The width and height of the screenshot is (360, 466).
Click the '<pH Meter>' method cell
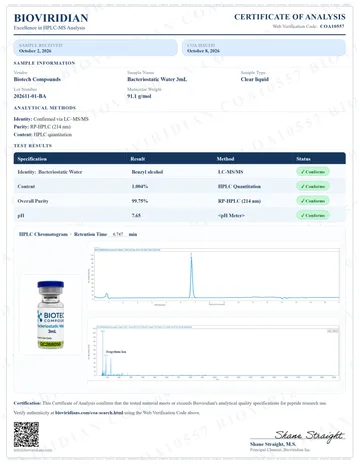(231, 216)
